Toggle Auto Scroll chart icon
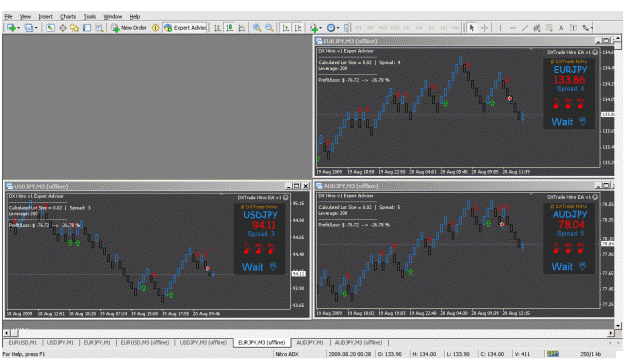 pyautogui.click(x=286, y=28)
